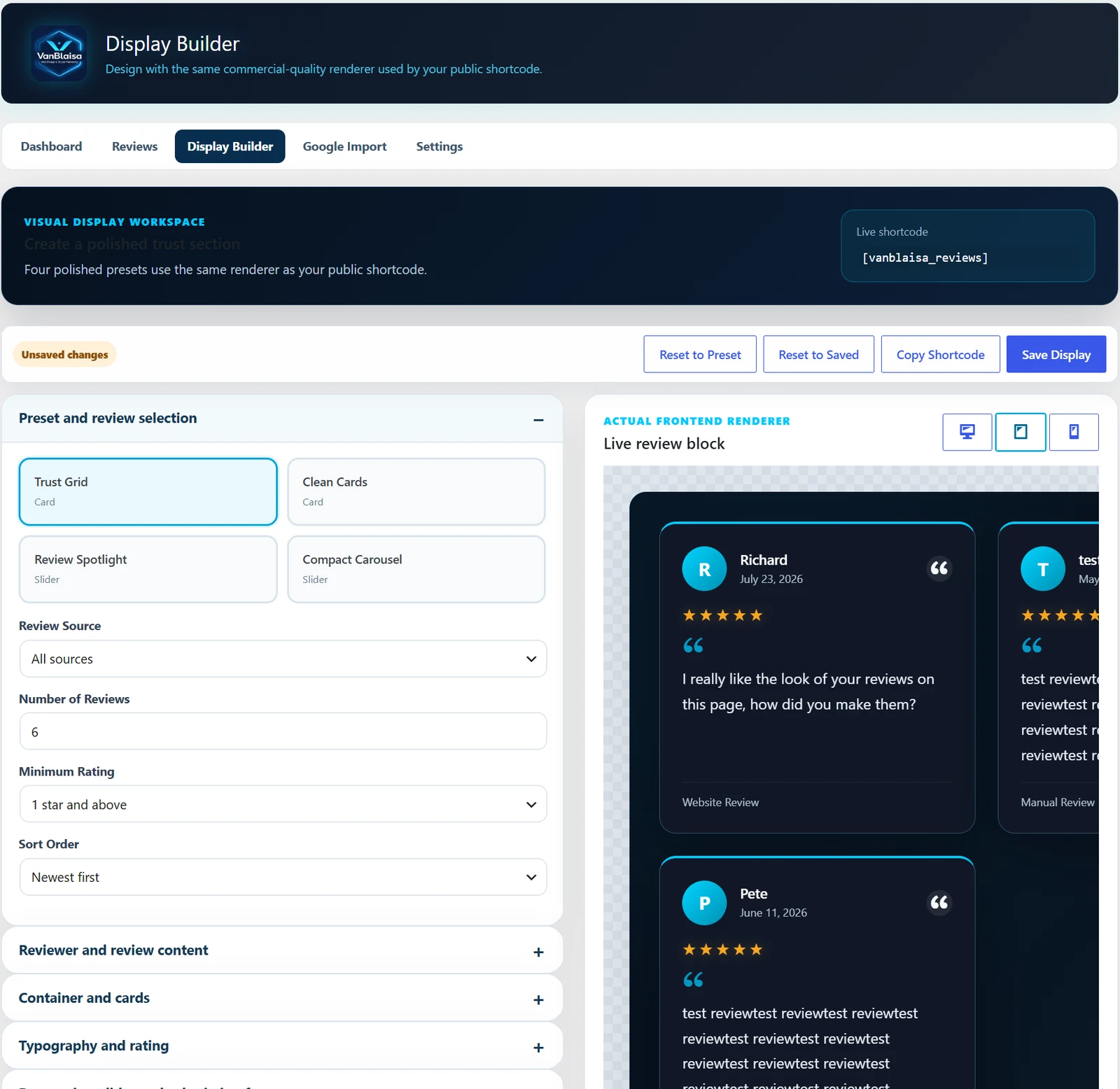Open the Review Source dropdown
The width and height of the screenshot is (1120, 1089).
point(283,659)
